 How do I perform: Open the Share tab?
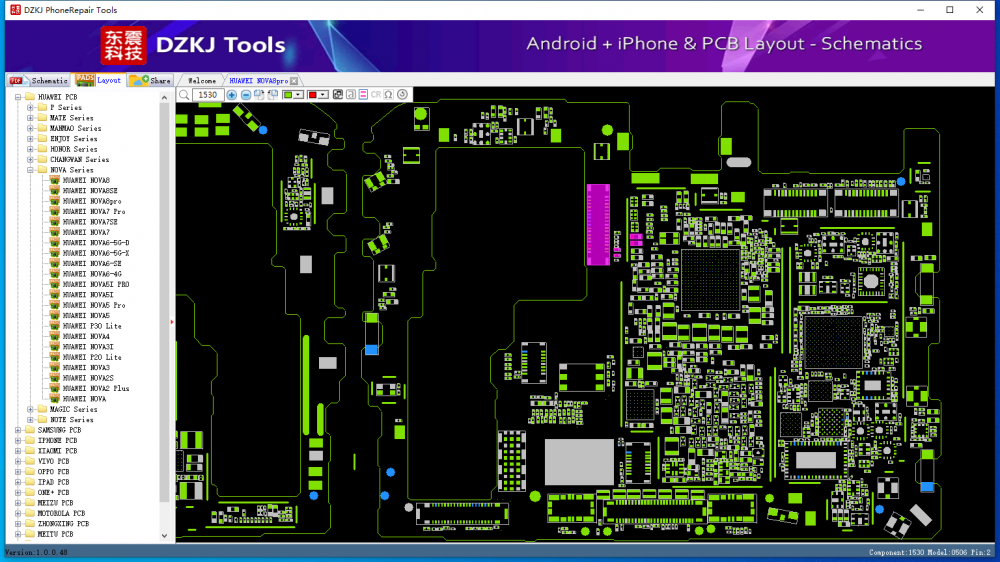(151, 80)
